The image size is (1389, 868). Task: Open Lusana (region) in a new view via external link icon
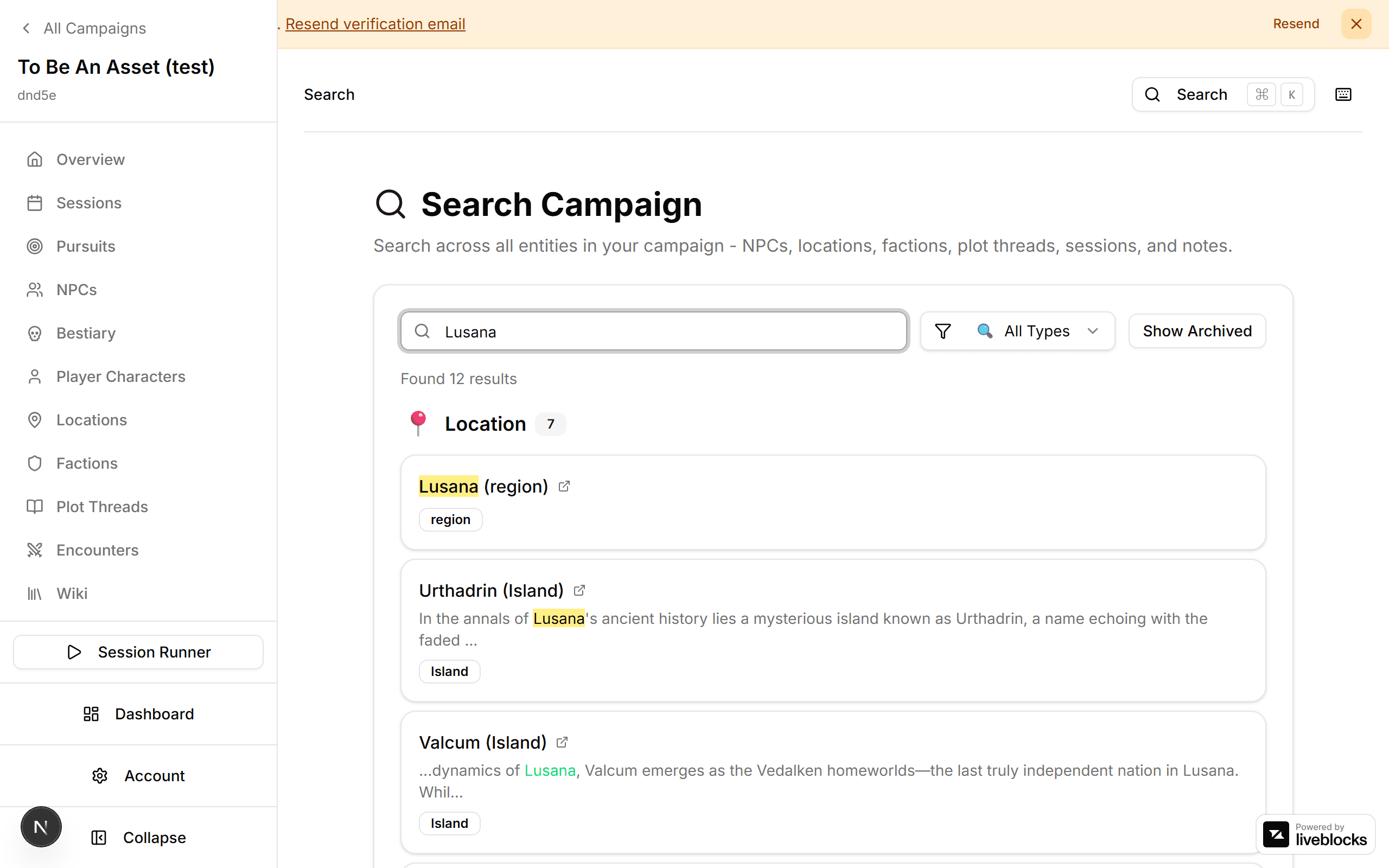tap(564, 486)
